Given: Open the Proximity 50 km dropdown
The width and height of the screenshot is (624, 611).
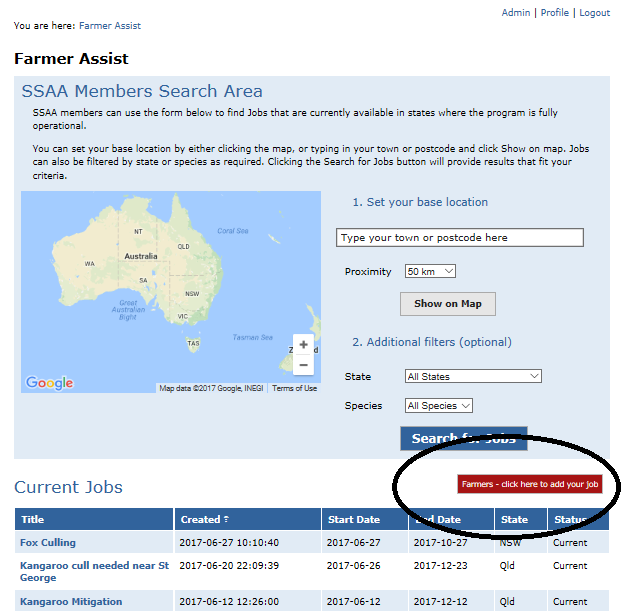Looking at the screenshot, I should coord(430,271).
